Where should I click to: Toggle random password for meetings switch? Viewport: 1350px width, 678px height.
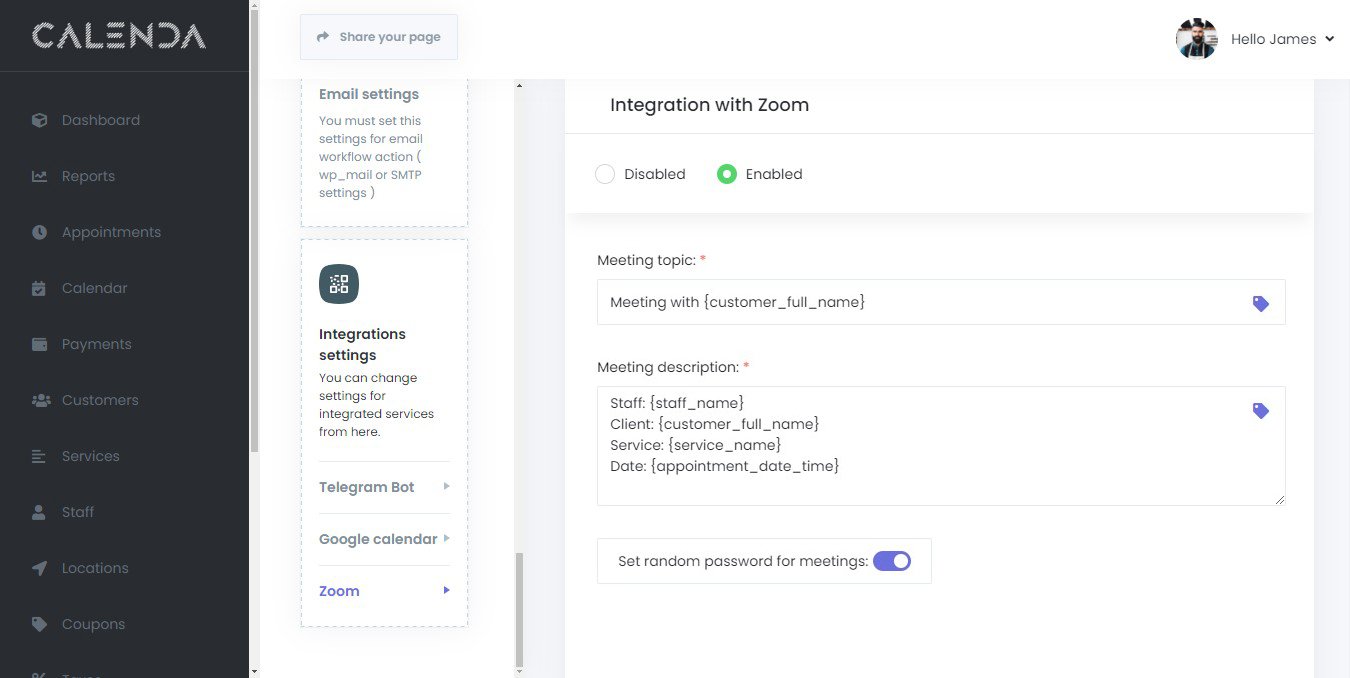pos(892,561)
